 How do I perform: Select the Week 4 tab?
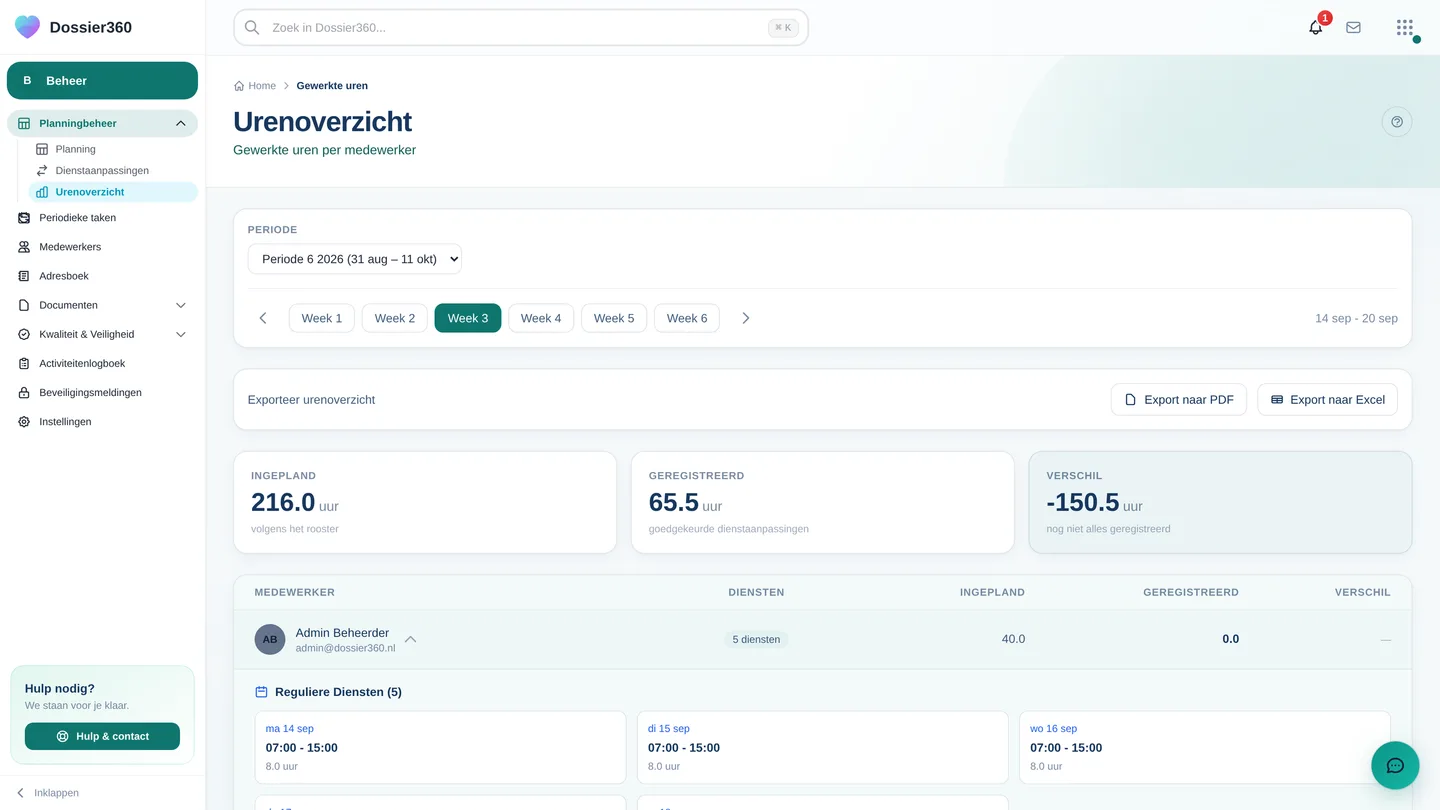click(x=541, y=318)
